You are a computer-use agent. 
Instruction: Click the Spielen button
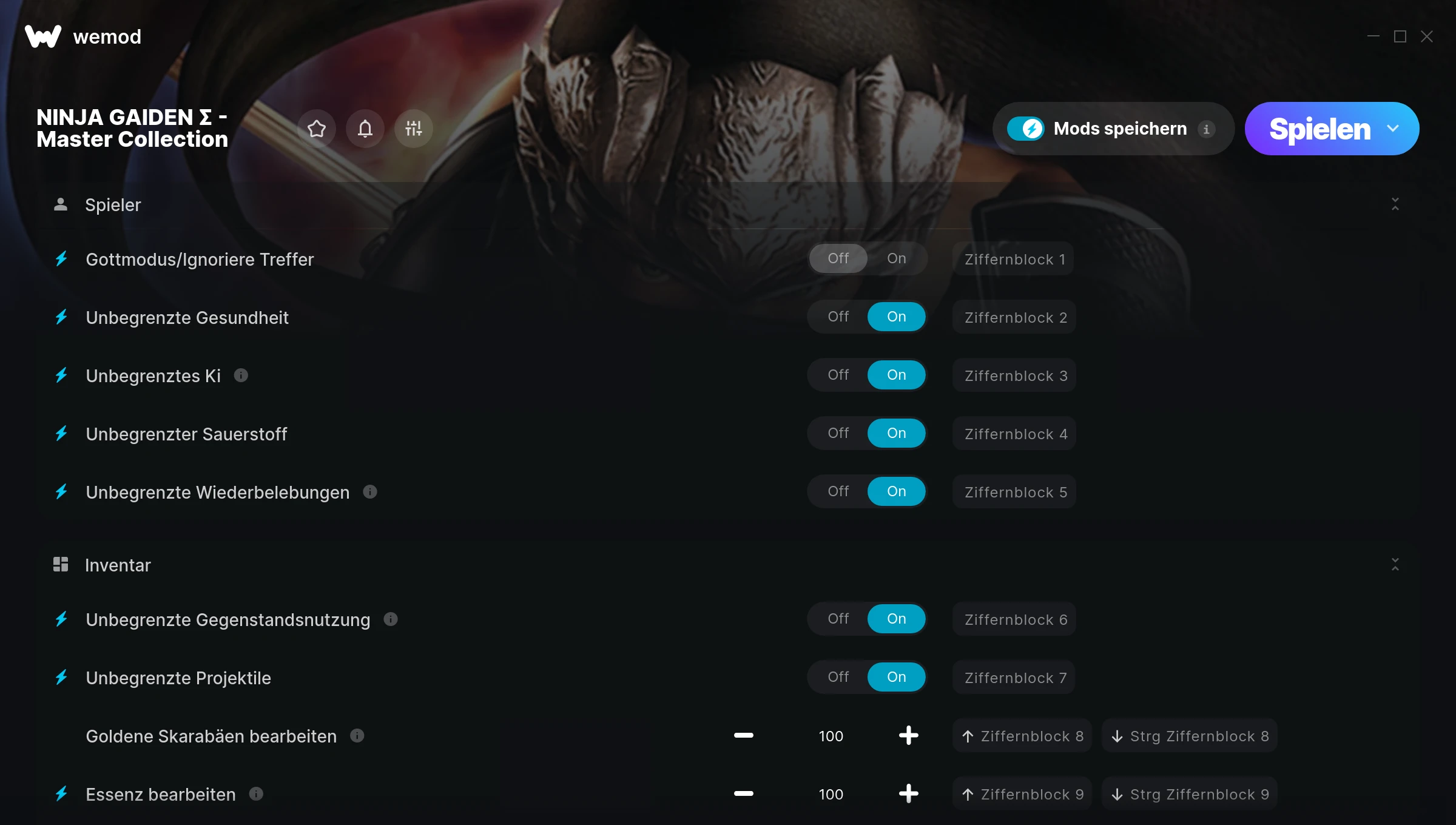(1319, 129)
